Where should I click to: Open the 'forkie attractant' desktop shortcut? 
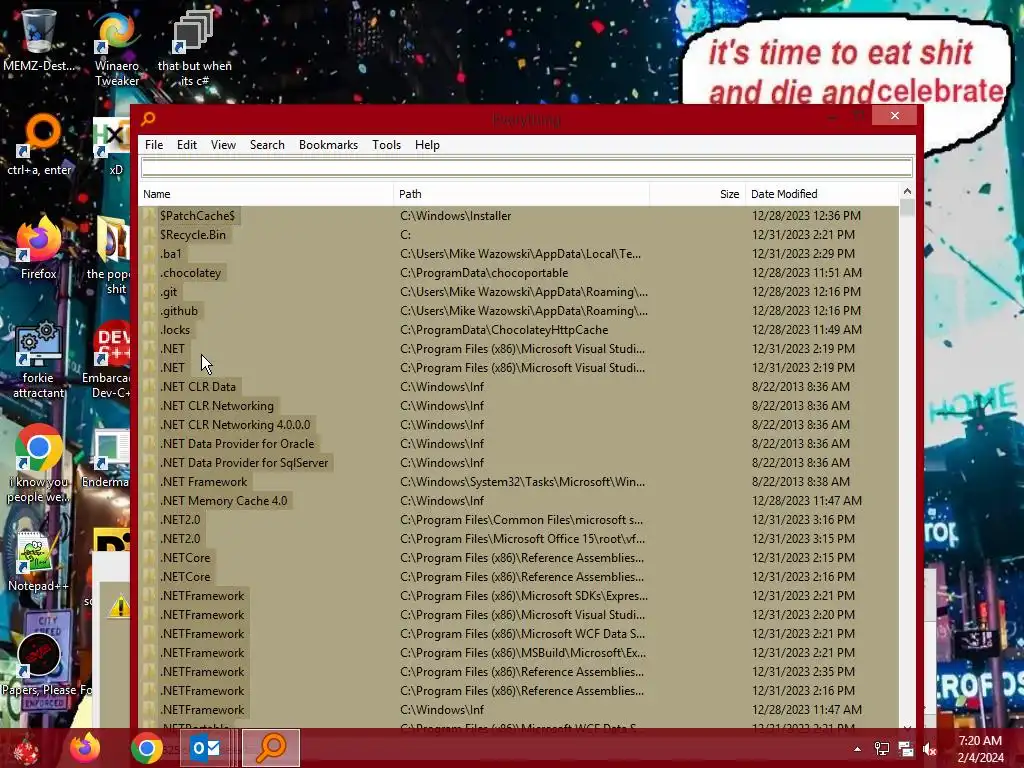click(38, 359)
